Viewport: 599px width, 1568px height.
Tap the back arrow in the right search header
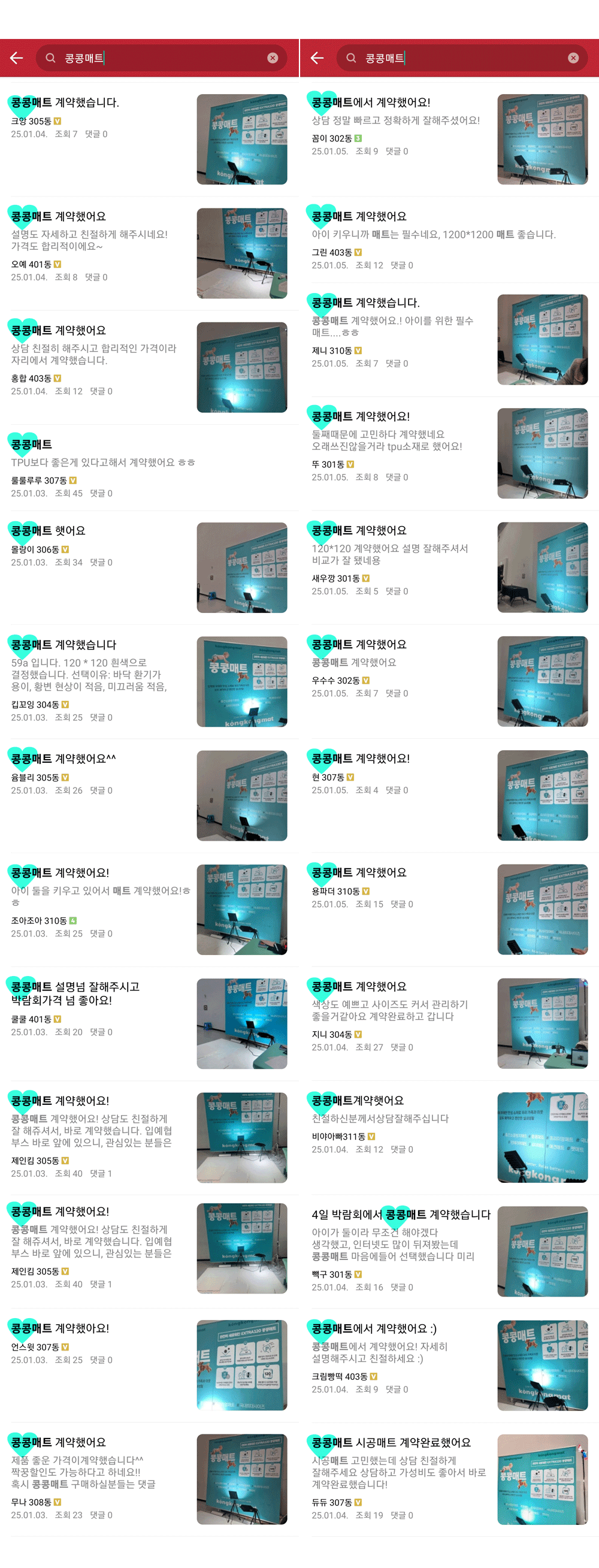point(317,58)
